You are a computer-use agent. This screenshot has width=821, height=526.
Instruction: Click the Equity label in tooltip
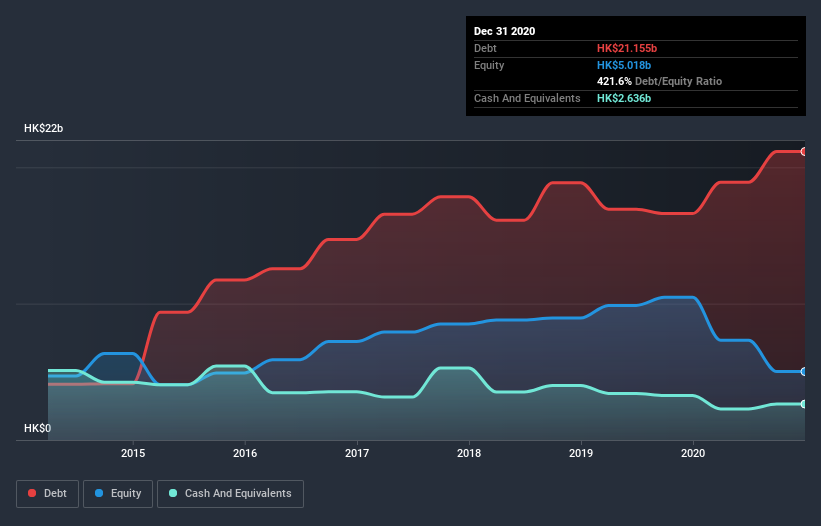point(489,65)
